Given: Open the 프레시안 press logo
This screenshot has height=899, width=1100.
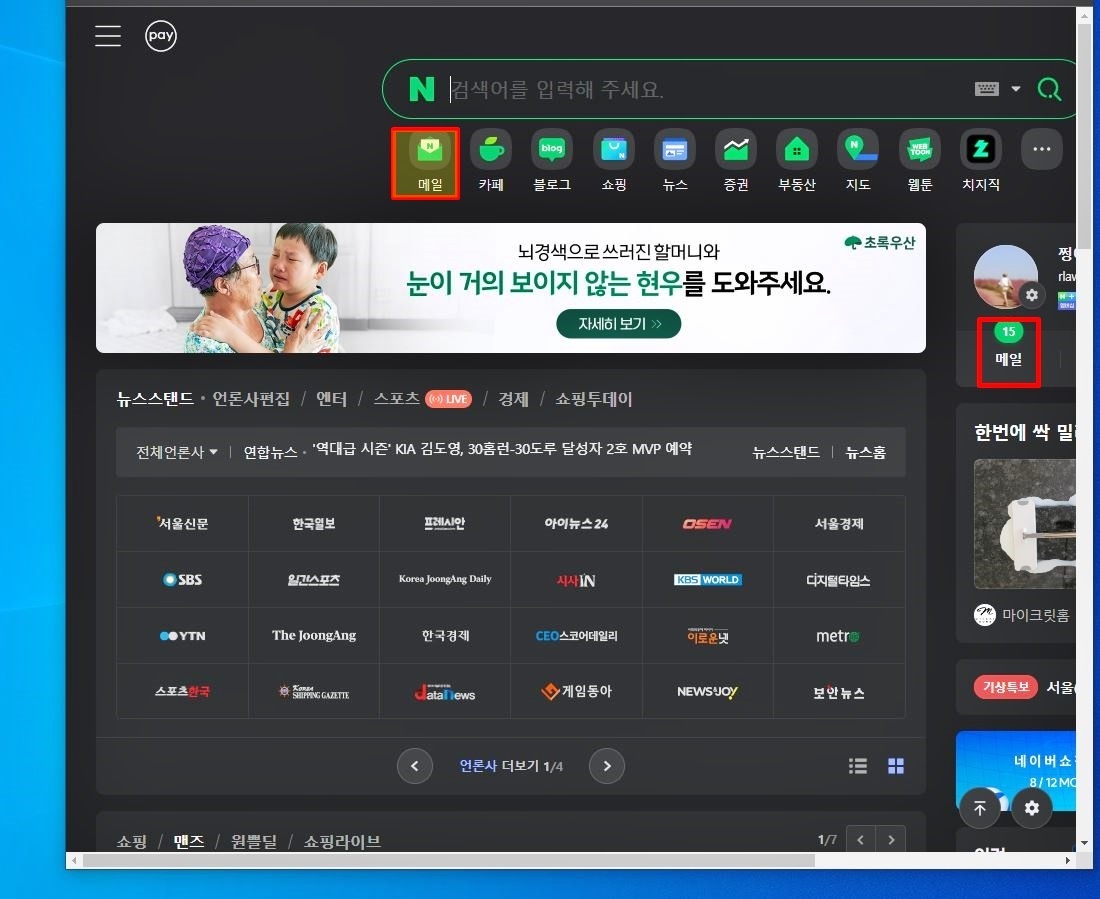Looking at the screenshot, I should pyautogui.click(x=445, y=524).
